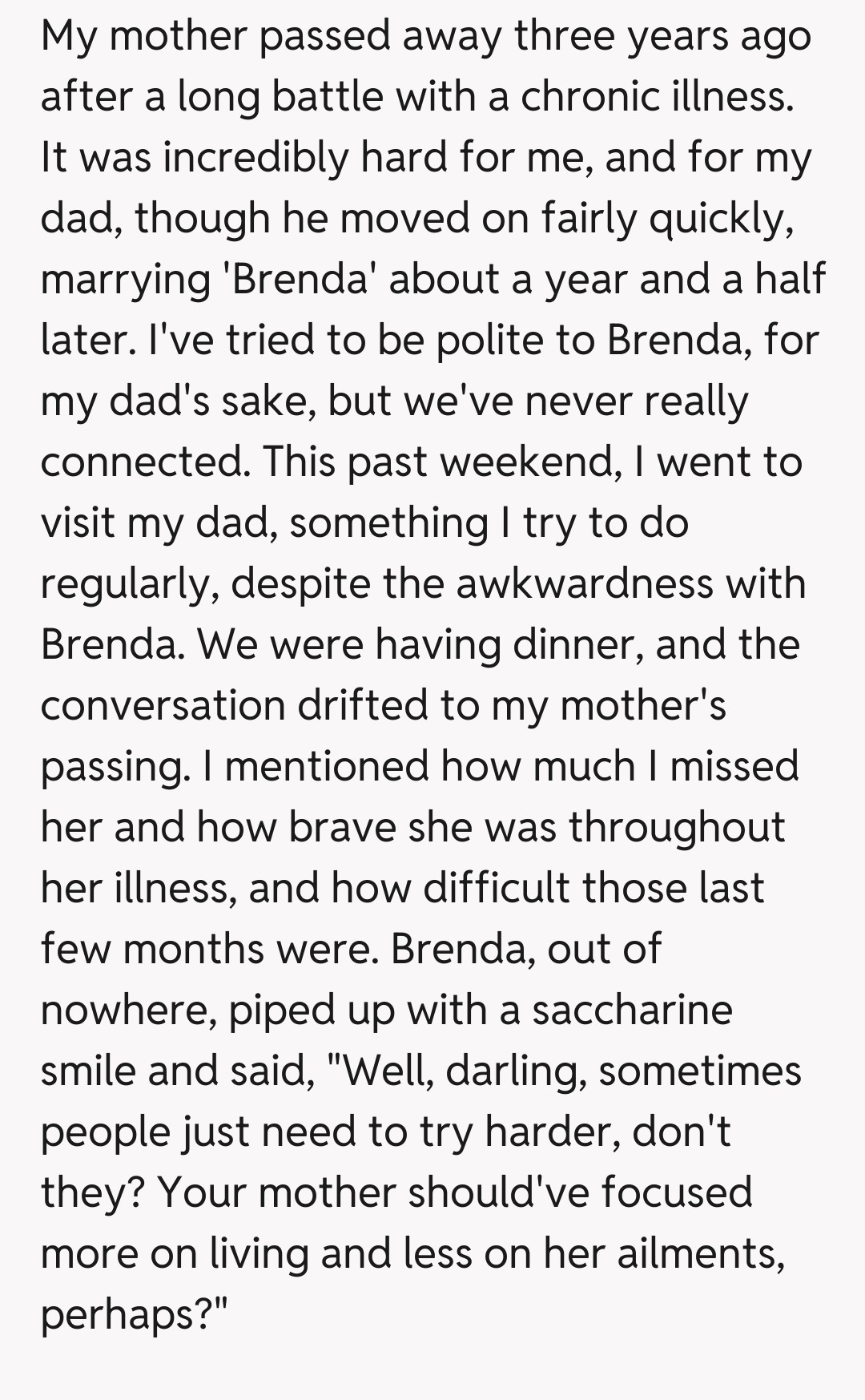Tap the word 'weekend' in the story

(x=529, y=462)
